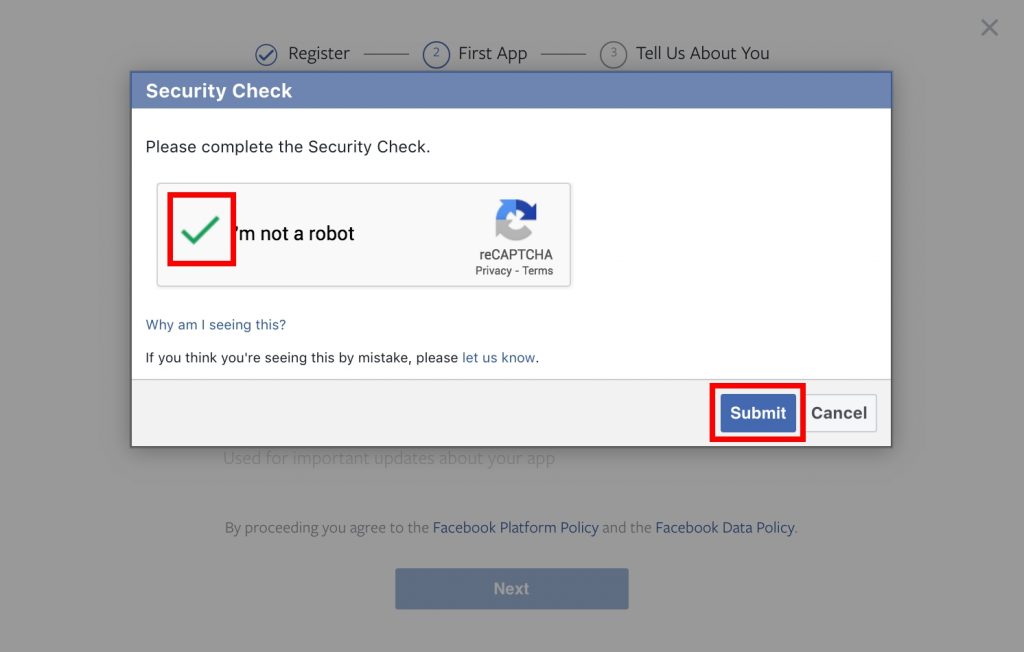Open the reCAPTCHA Privacy link

tap(493, 270)
